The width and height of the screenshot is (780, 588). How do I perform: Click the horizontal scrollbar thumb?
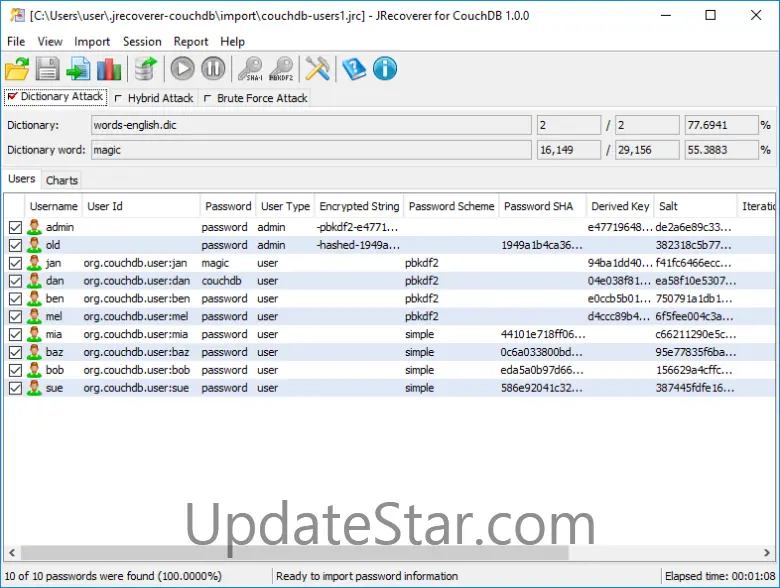tap(294, 552)
